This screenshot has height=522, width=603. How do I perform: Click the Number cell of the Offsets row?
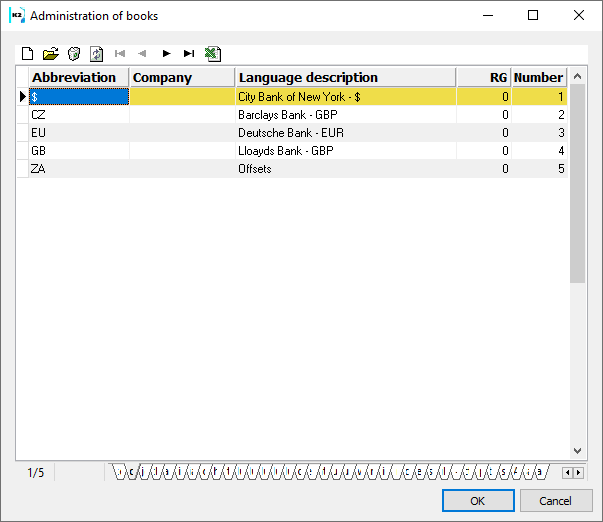[x=539, y=169]
